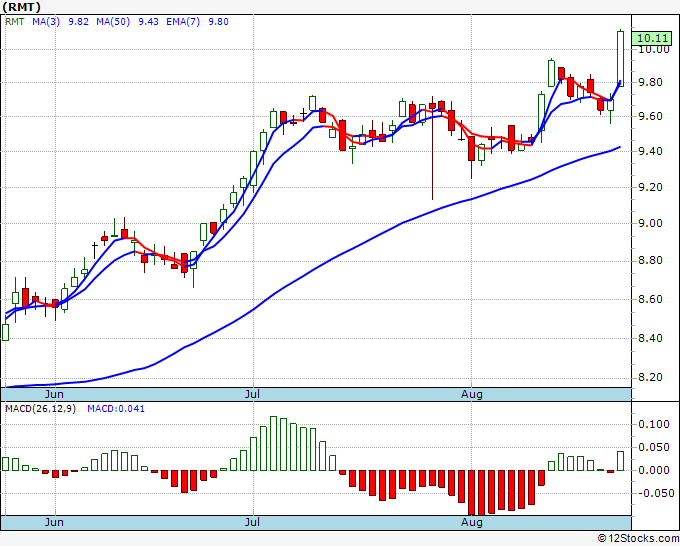Click the 9.60 price axis label
This screenshot has height=546, width=680.
[651, 117]
